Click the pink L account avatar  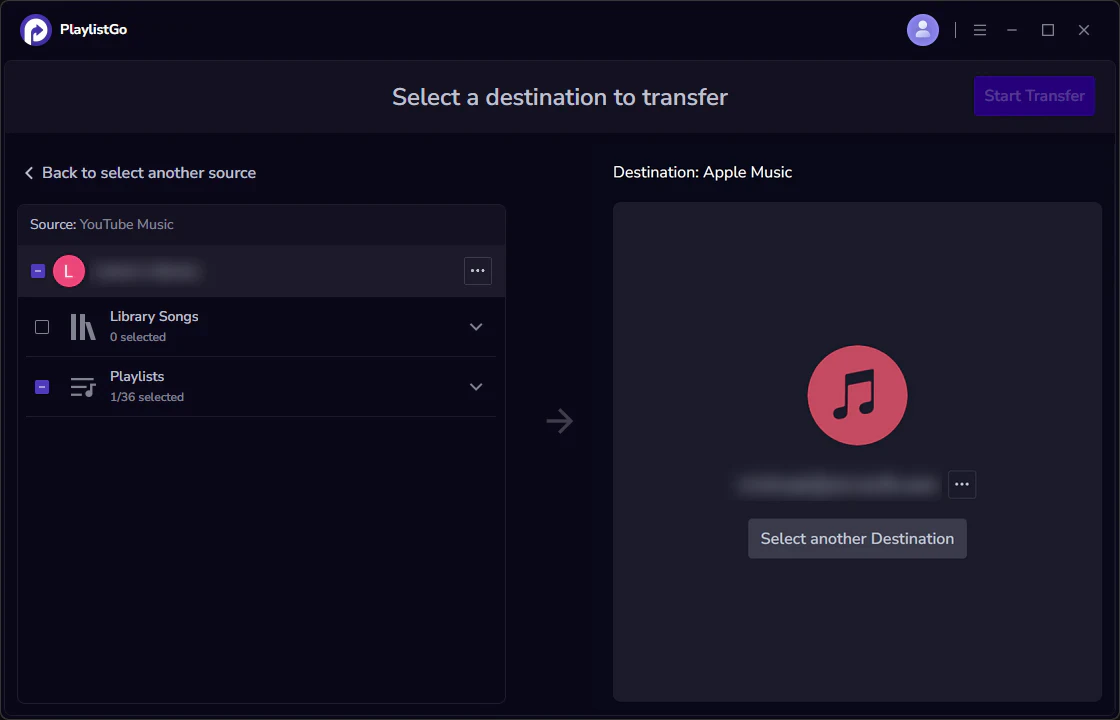click(x=69, y=271)
